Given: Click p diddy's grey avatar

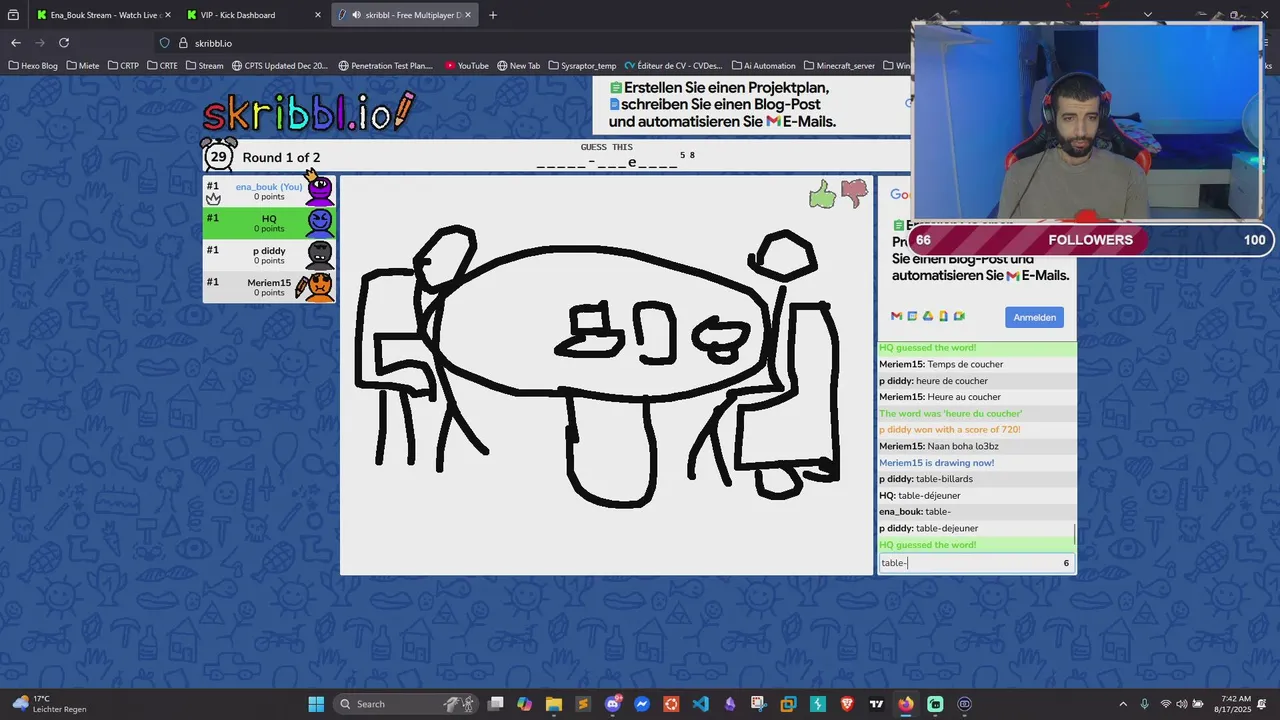Looking at the screenshot, I should (x=320, y=254).
